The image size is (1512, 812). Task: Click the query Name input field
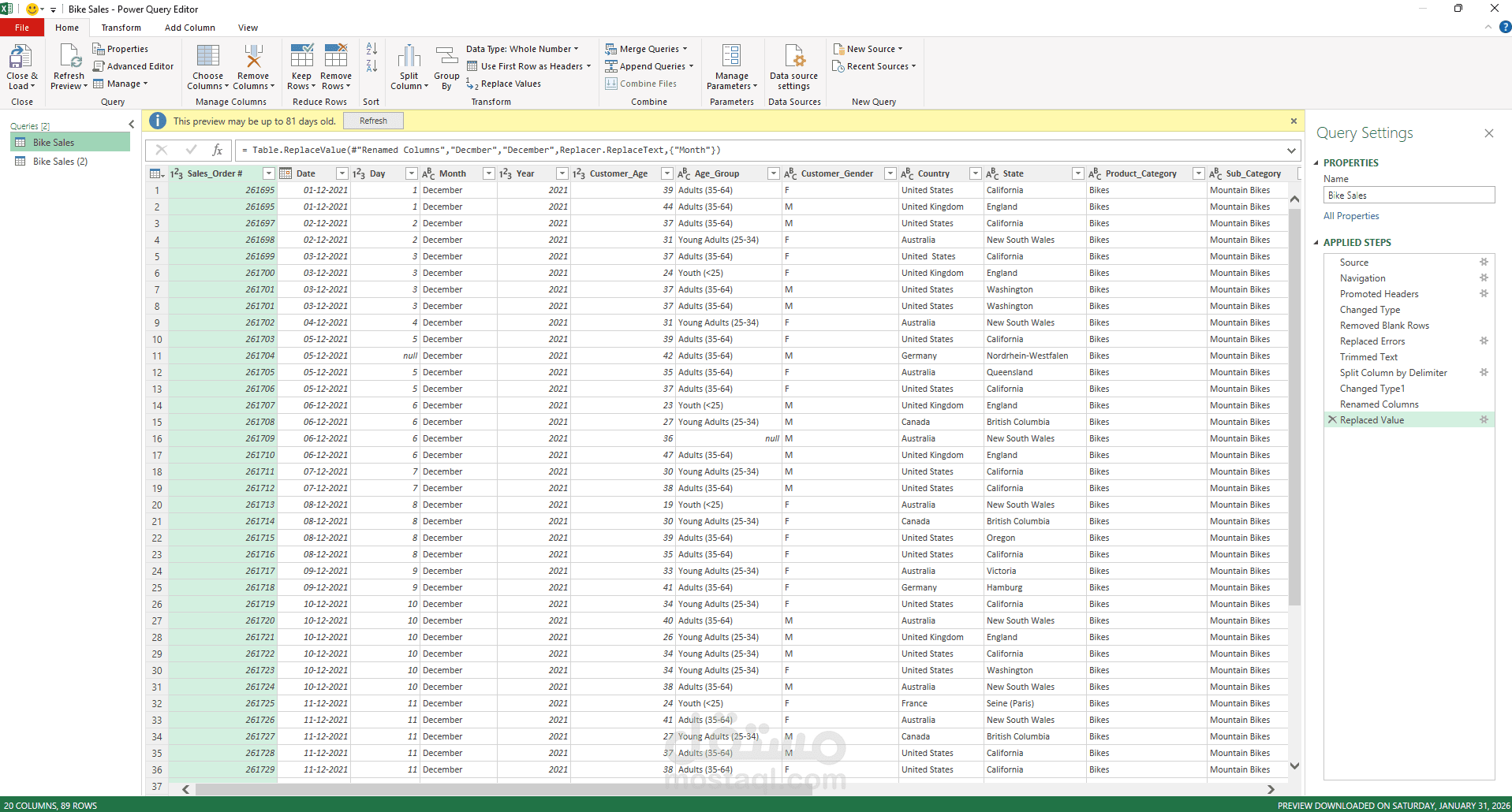pos(1409,195)
